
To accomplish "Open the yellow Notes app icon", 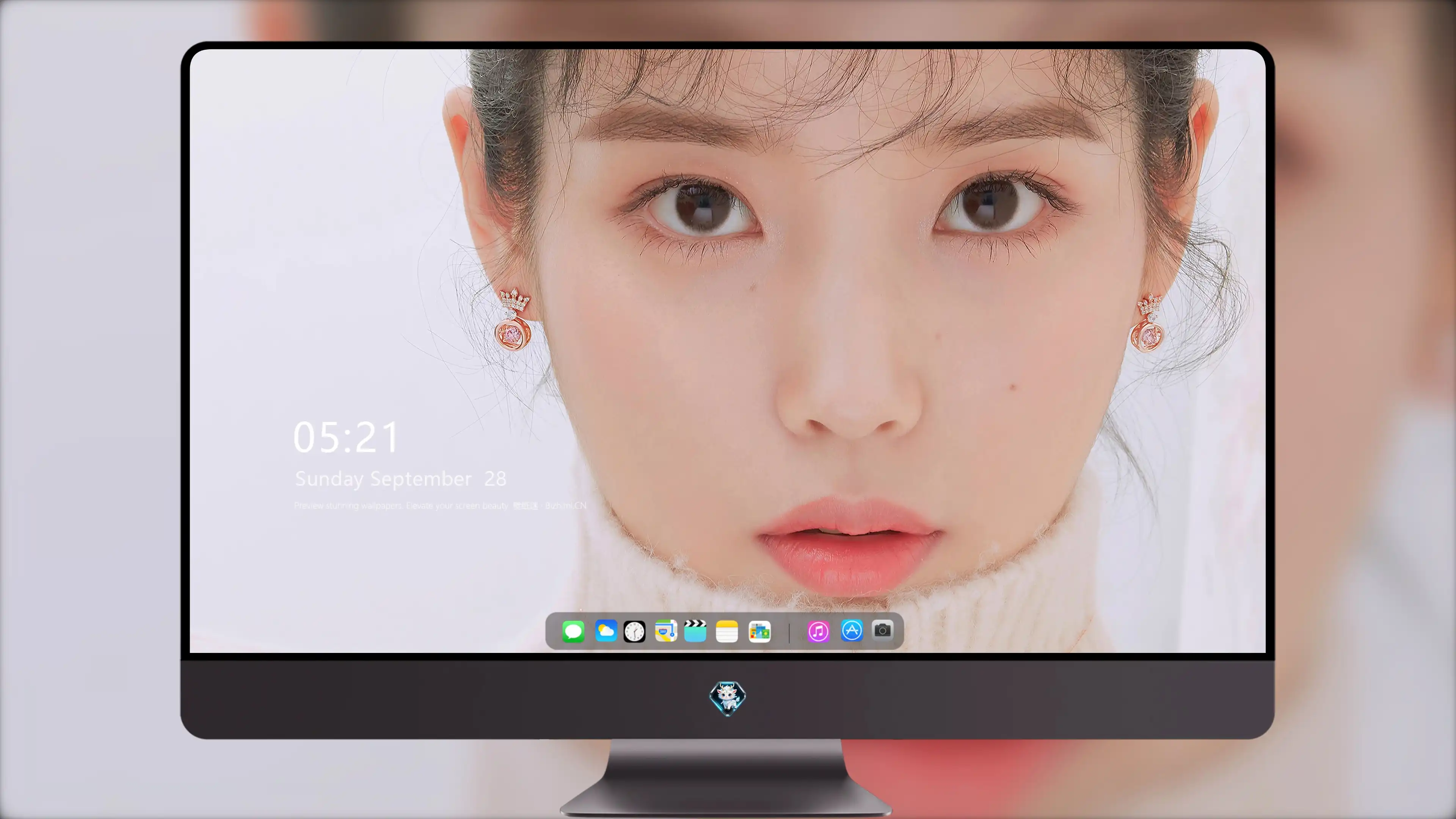I will pos(727,631).
